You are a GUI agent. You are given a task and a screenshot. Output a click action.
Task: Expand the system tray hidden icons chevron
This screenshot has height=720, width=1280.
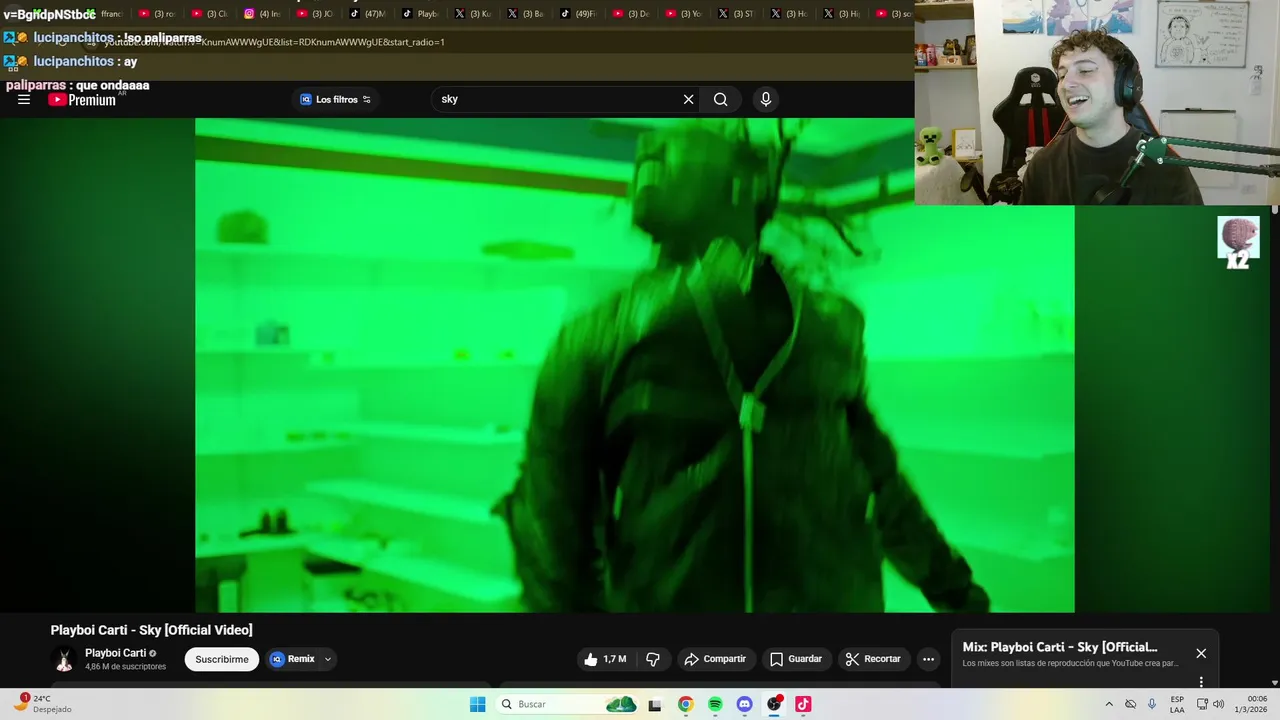(x=1108, y=704)
